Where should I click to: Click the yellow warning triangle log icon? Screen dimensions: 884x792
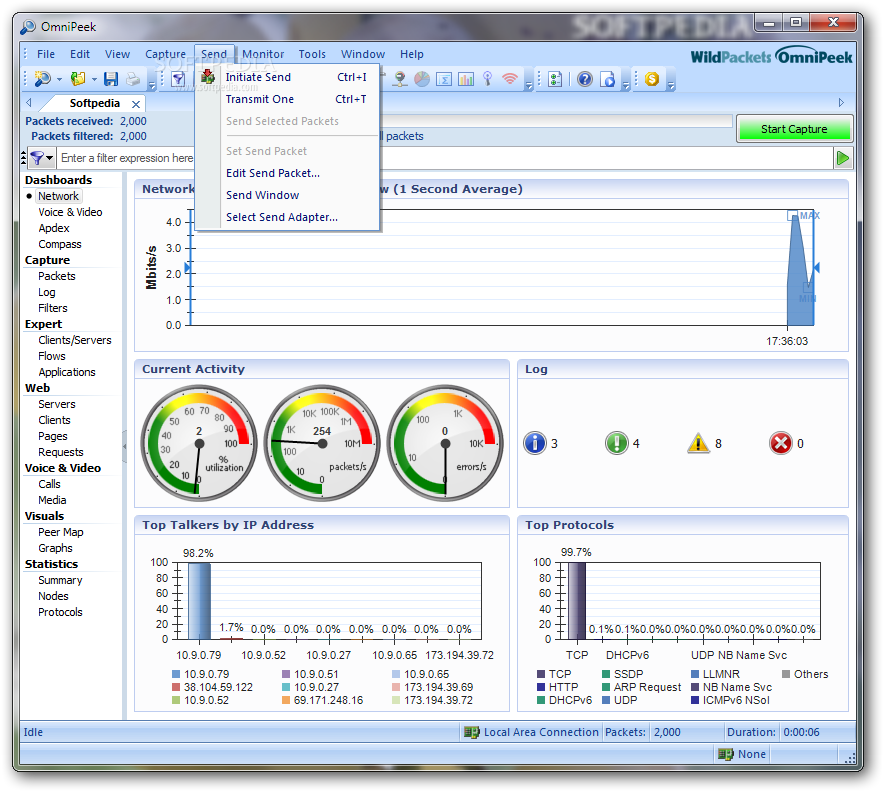tap(699, 443)
